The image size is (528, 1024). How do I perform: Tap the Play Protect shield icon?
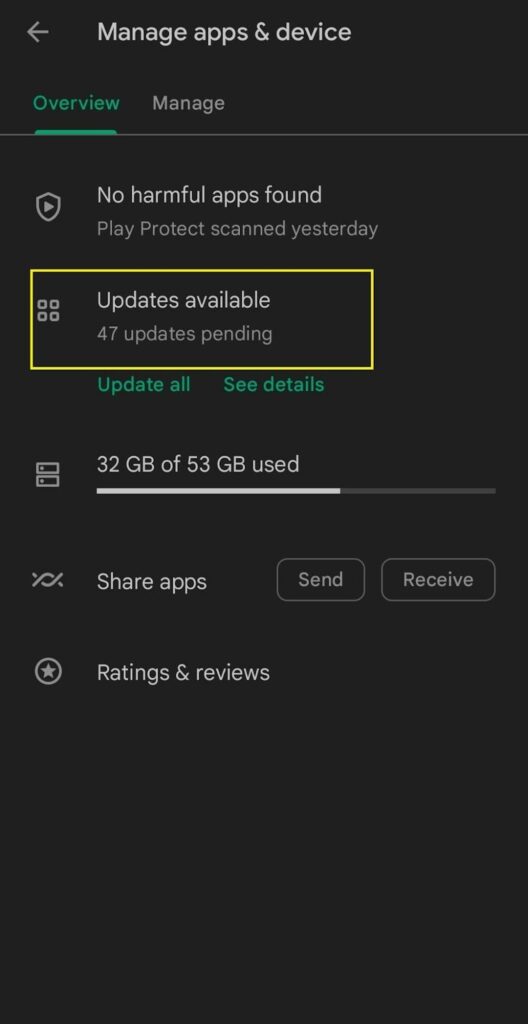point(48,208)
